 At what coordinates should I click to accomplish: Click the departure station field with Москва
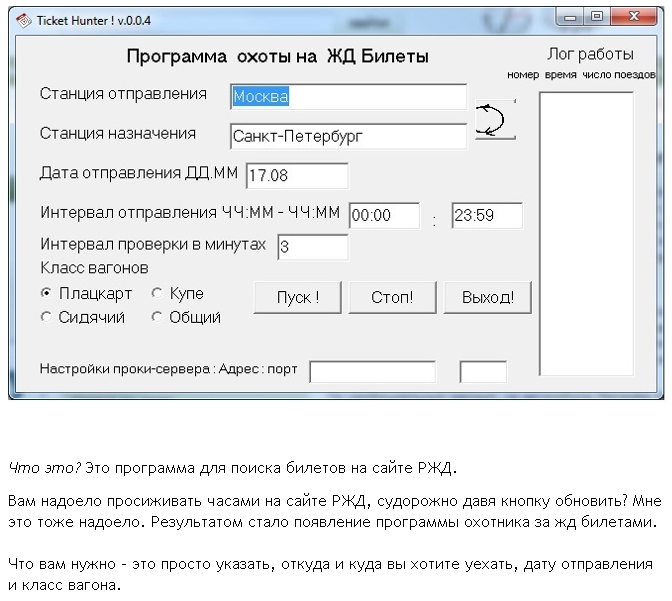pyautogui.click(x=348, y=97)
